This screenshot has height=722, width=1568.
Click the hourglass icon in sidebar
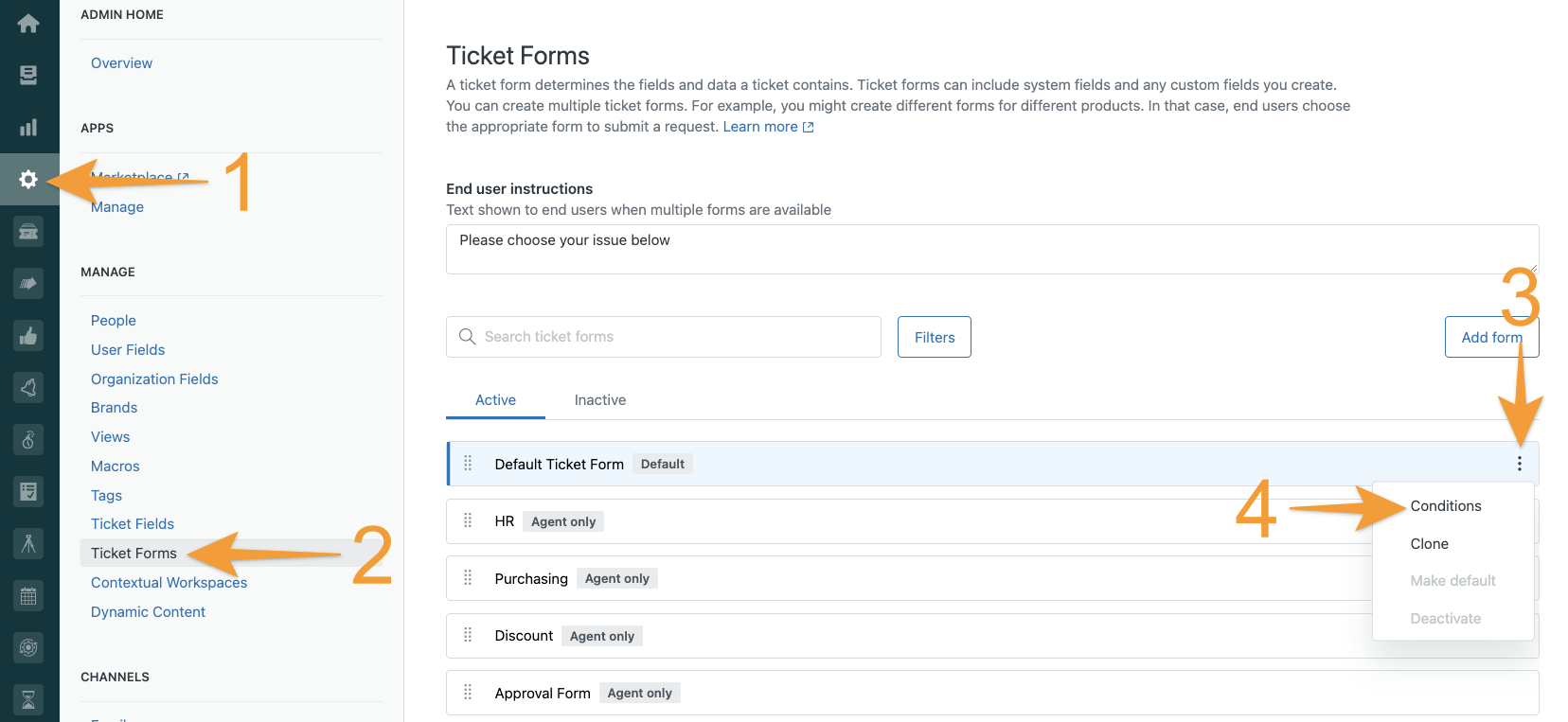click(x=28, y=699)
